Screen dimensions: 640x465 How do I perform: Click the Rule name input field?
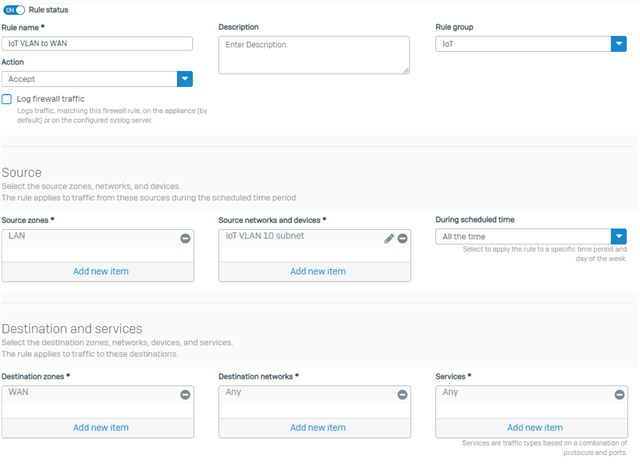click(x=97, y=44)
